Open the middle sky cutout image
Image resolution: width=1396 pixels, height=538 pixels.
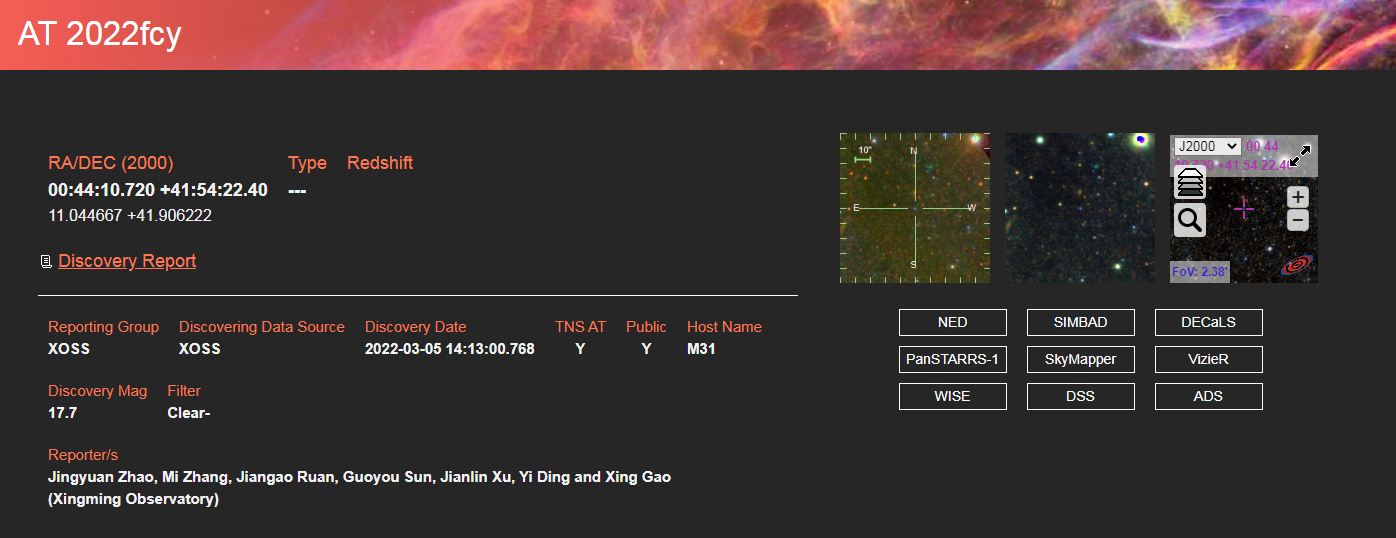(x=1079, y=208)
